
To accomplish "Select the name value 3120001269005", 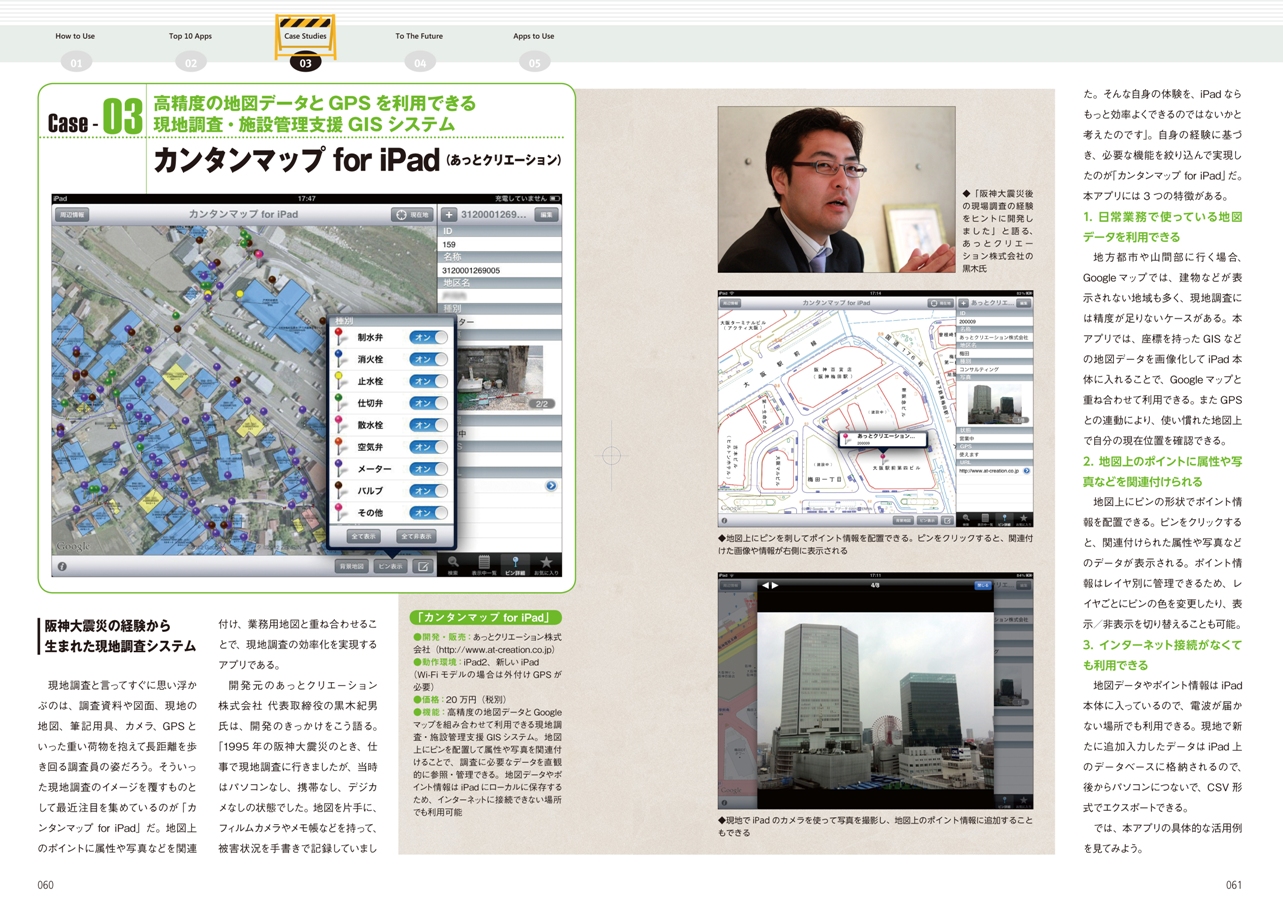I will click(x=500, y=270).
